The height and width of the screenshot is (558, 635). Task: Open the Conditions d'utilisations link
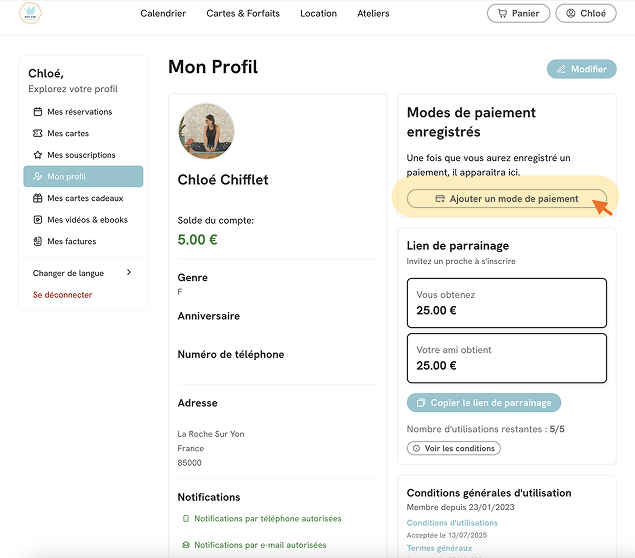(452, 523)
